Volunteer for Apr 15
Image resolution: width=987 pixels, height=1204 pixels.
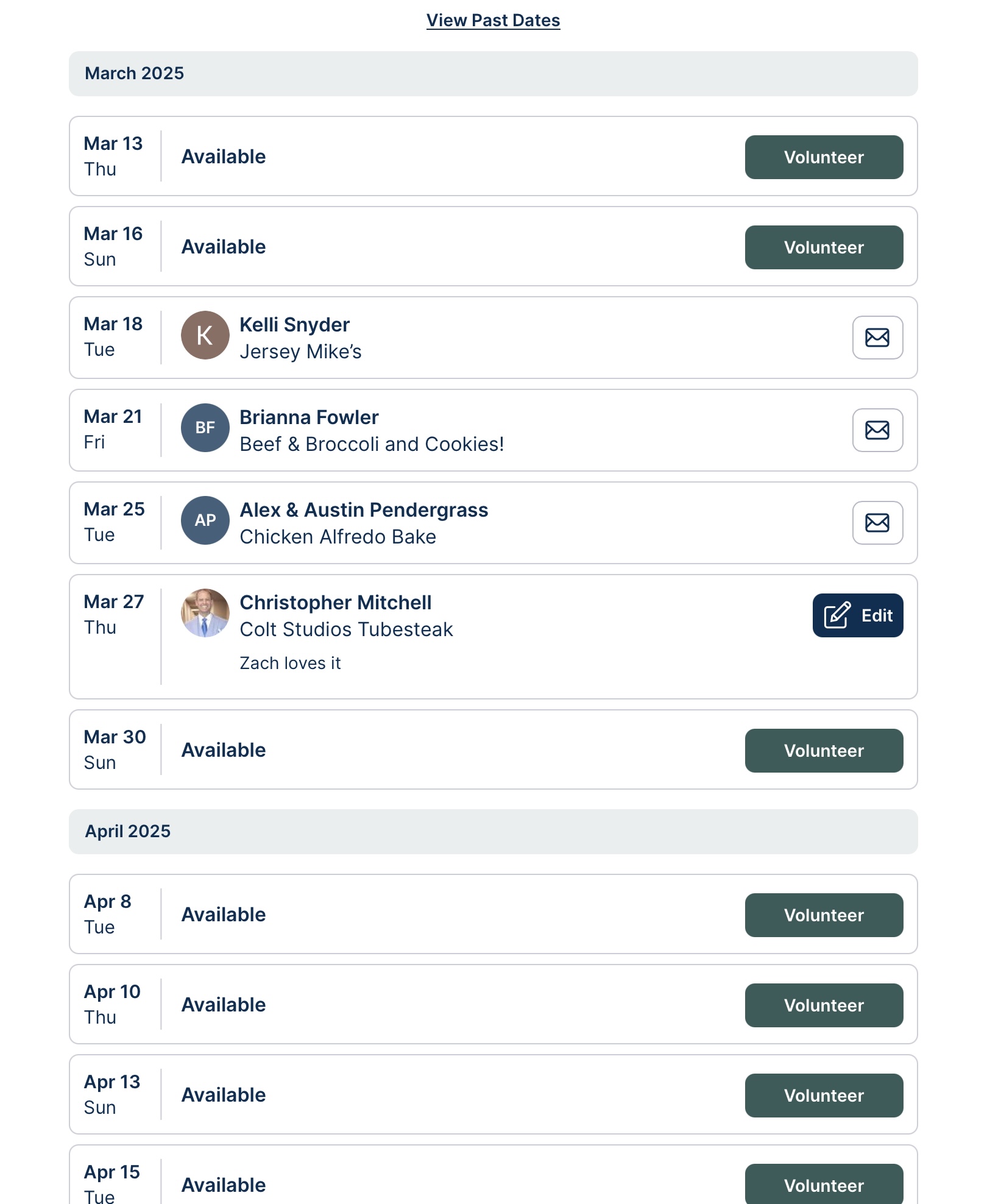point(824,1185)
